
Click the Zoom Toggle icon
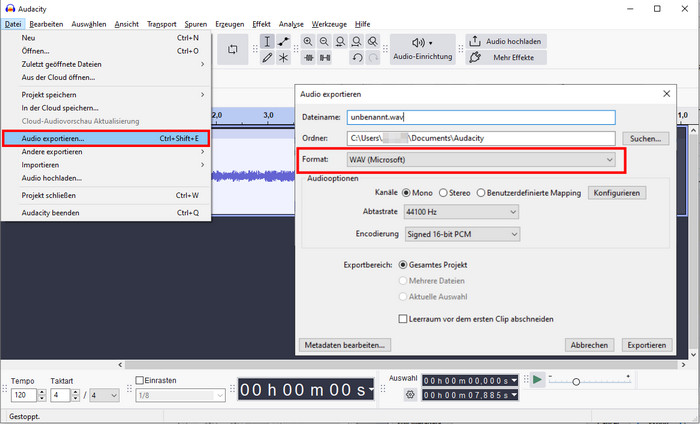click(x=373, y=42)
